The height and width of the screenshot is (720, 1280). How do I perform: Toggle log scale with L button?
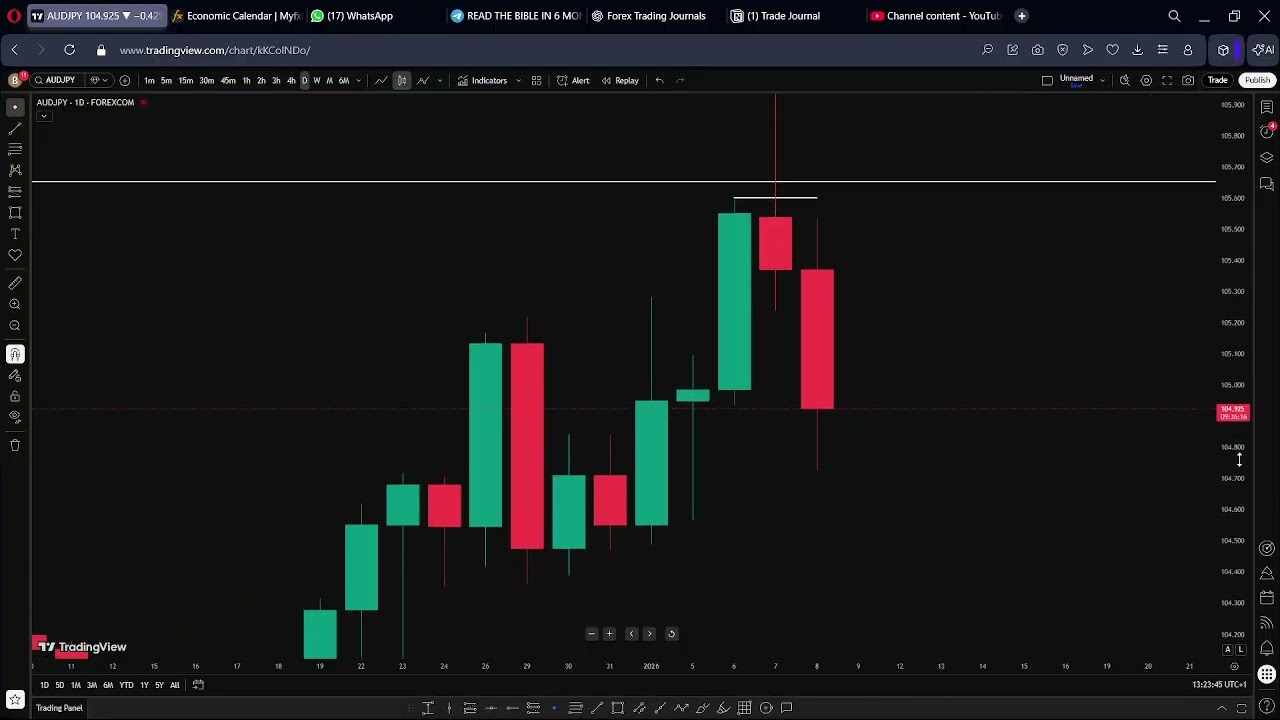pyautogui.click(x=1241, y=650)
